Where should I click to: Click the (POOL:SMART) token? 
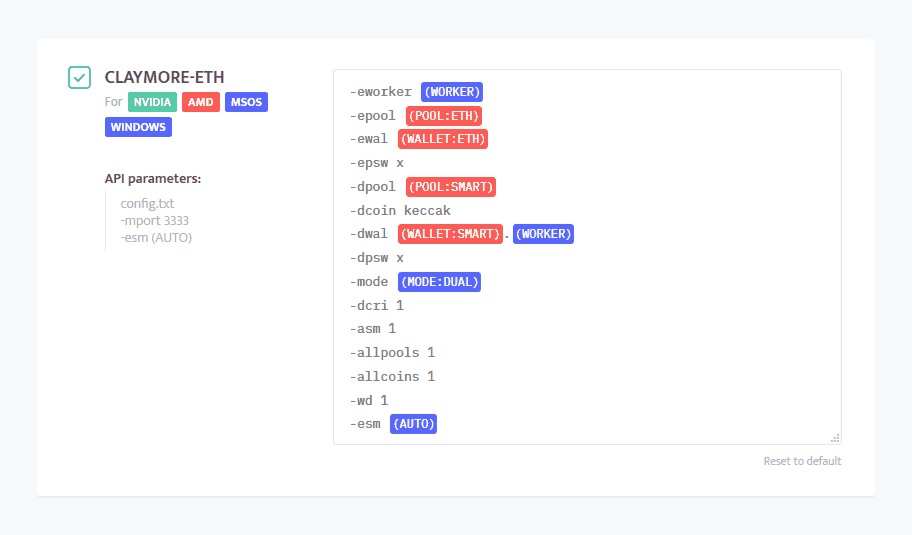click(451, 187)
